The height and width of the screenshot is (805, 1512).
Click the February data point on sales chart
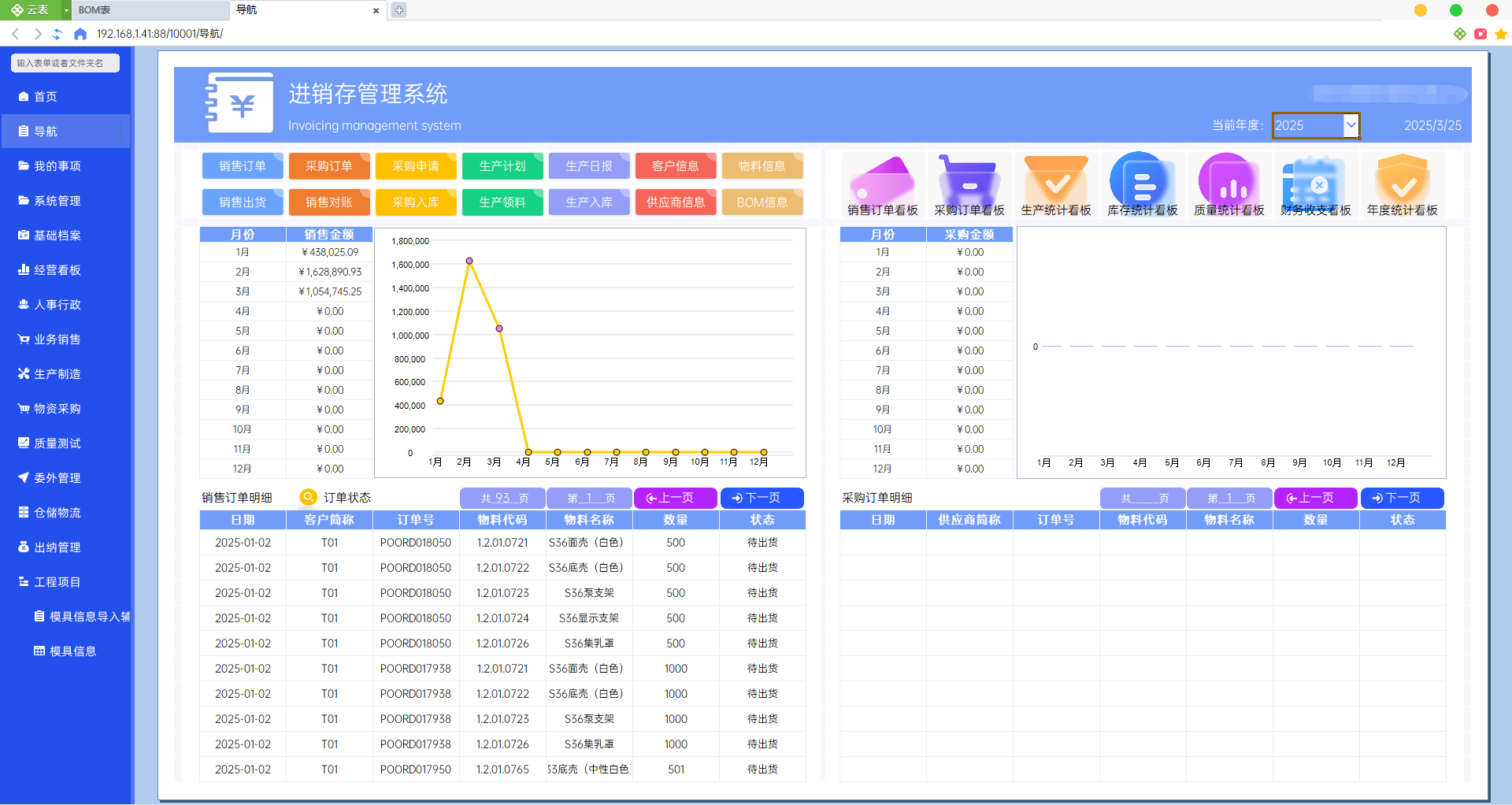pyautogui.click(x=469, y=261)
